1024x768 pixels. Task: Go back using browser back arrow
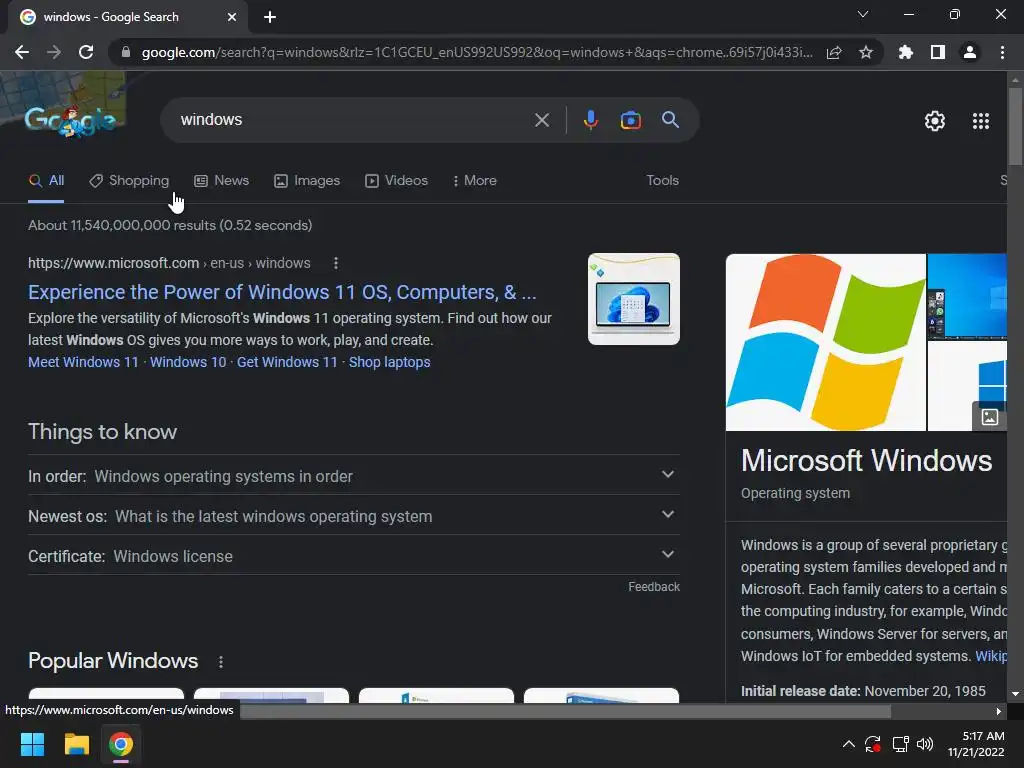[22, 52]
